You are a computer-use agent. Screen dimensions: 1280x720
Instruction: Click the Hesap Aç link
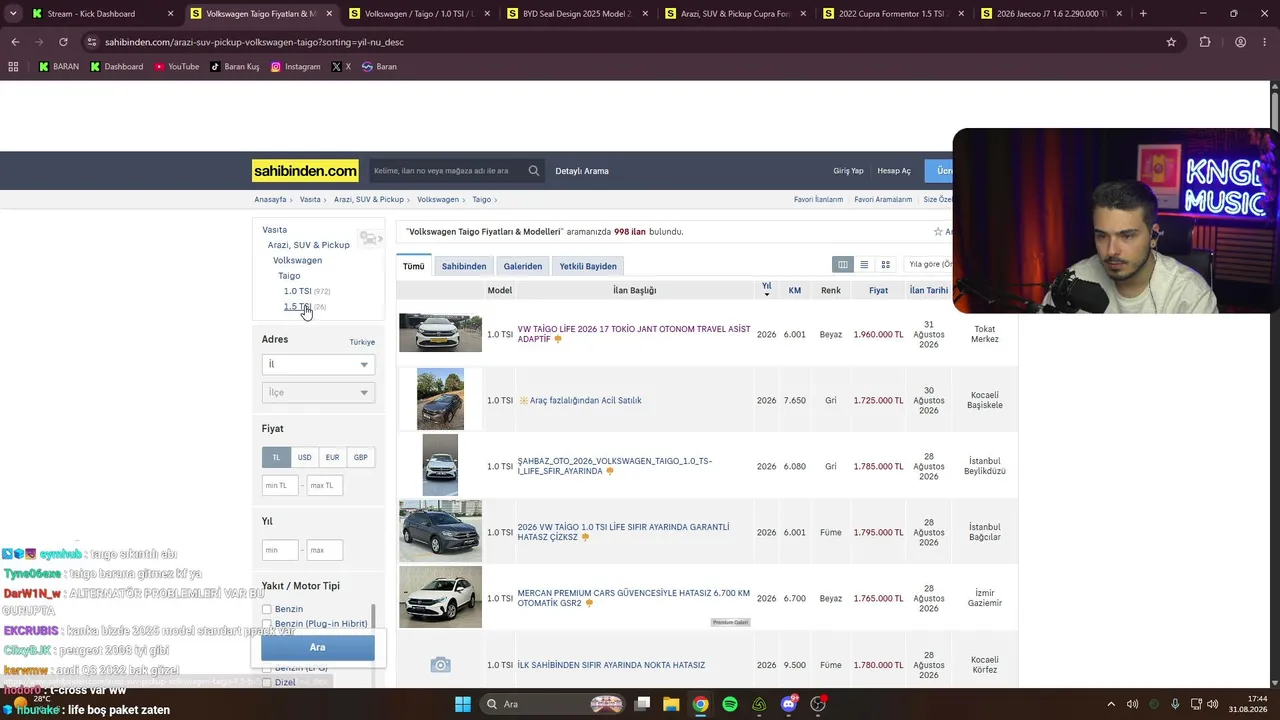click(894, 171)
